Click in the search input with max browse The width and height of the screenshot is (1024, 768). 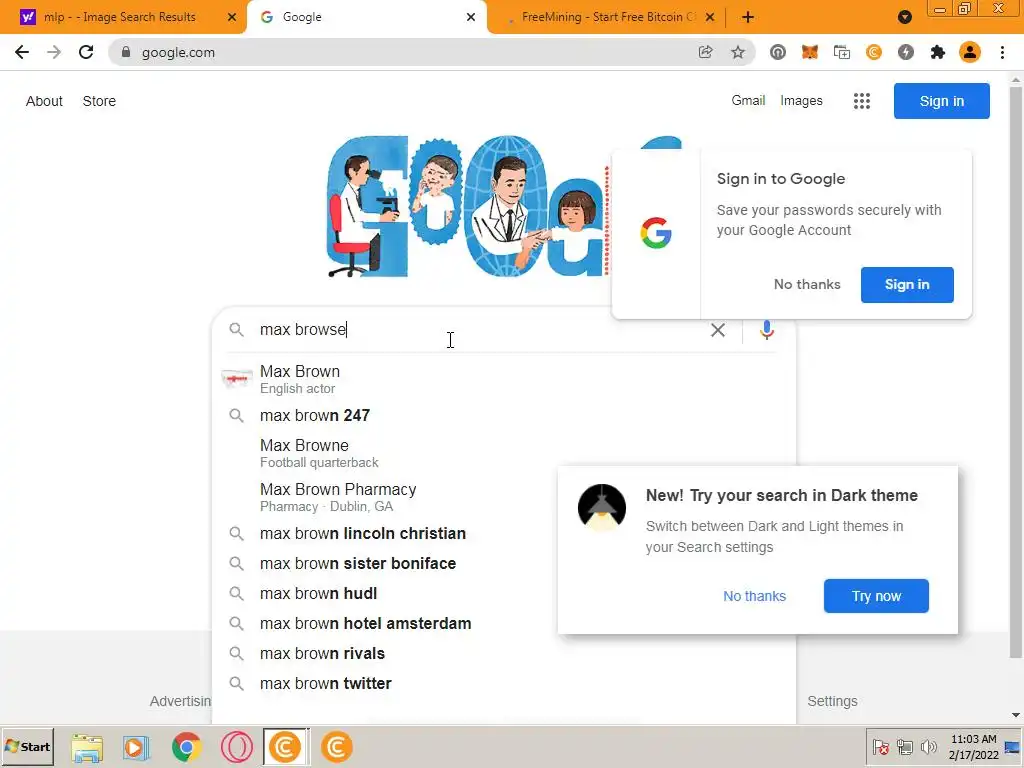[480, 330]
